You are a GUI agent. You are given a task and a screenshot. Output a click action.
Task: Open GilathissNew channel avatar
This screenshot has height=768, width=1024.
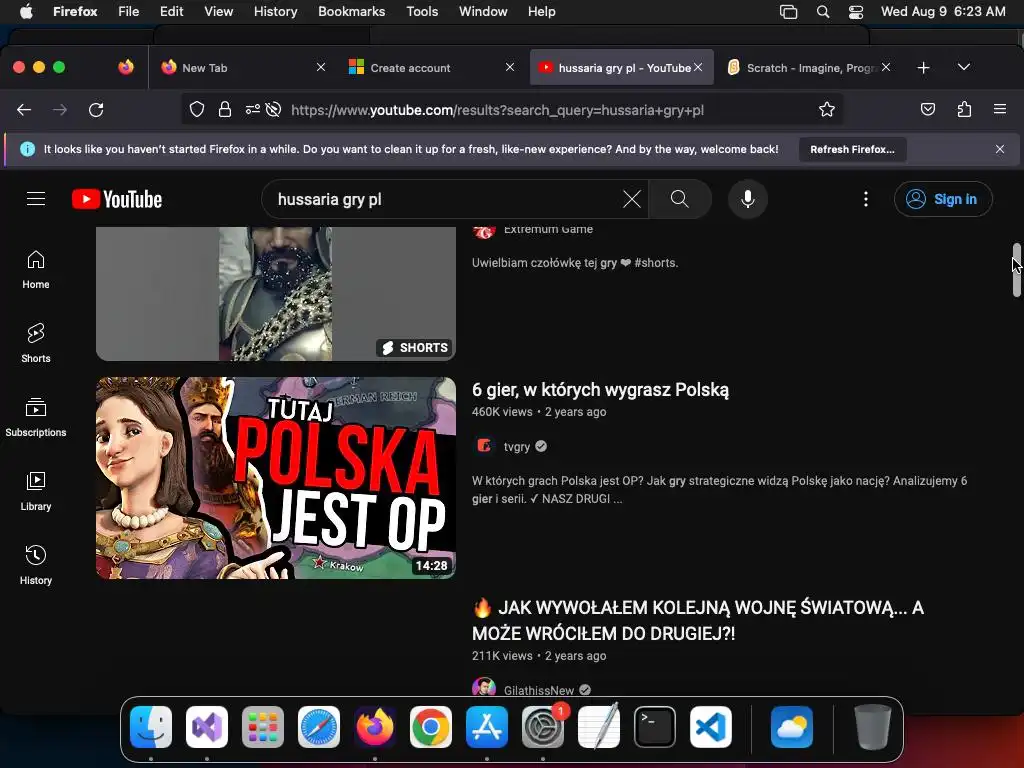(484, 688)
